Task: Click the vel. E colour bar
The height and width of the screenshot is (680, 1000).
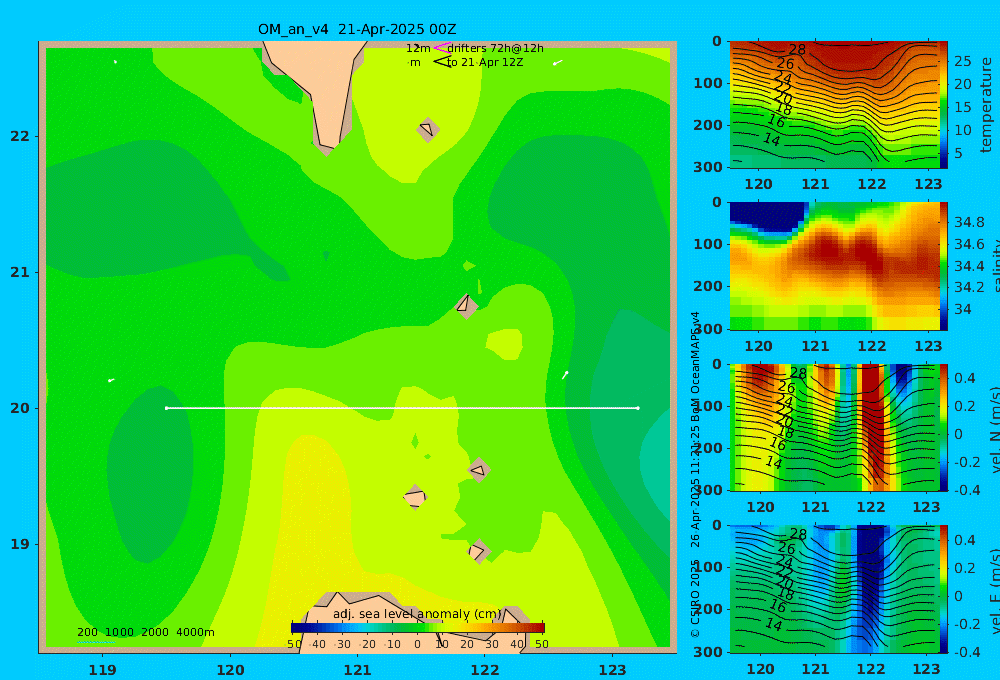Action: click(943, 589)
